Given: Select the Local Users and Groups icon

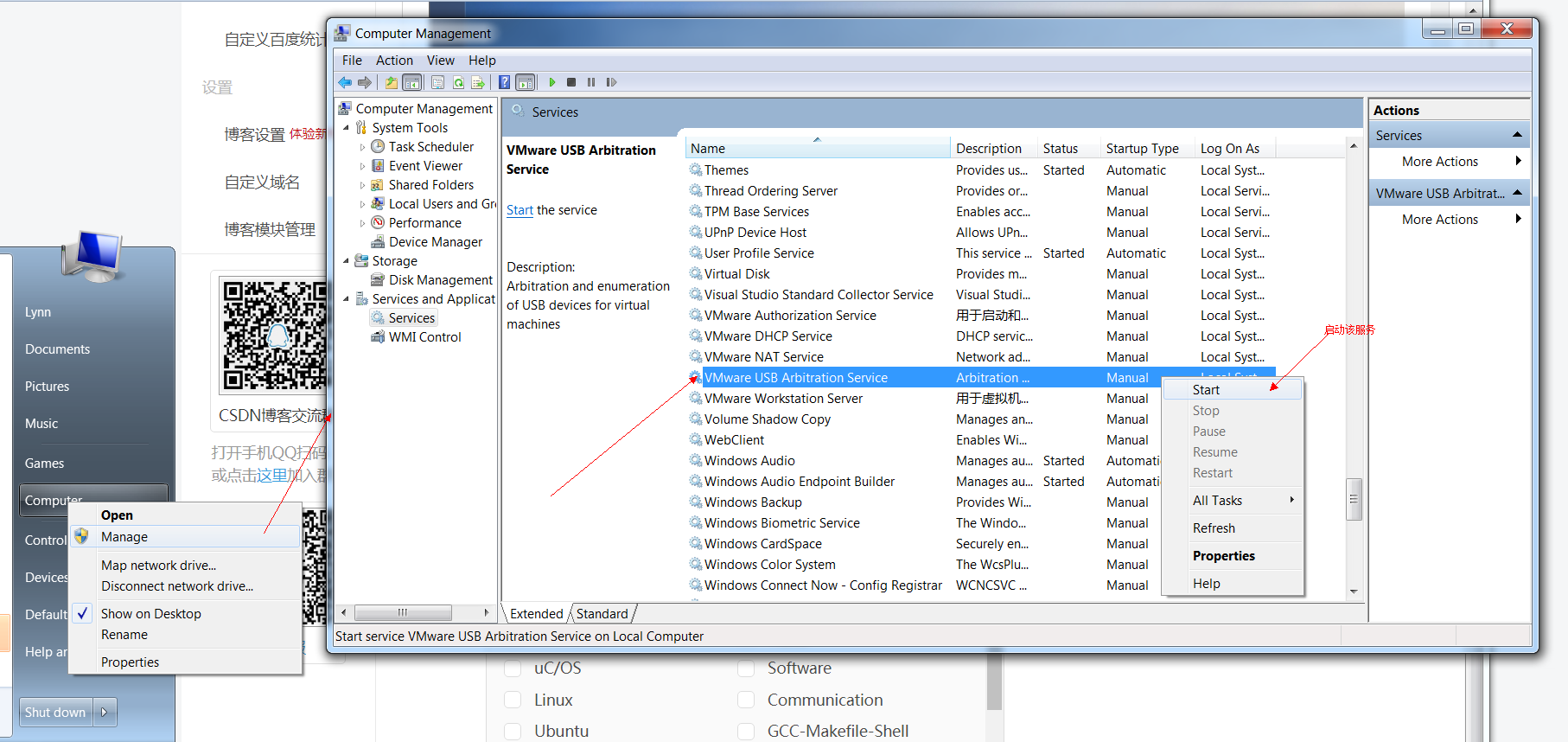Looking at the screenshot, I should [x=378, y=203].
